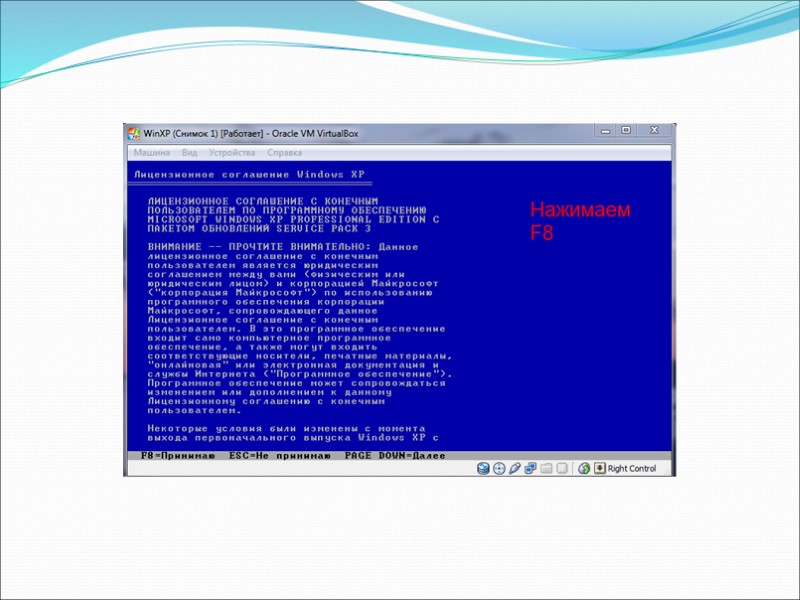This screenshot has width=800, height=600.
Task: Click the keyboard capture arrow icon
Action: tap(600, 468)
